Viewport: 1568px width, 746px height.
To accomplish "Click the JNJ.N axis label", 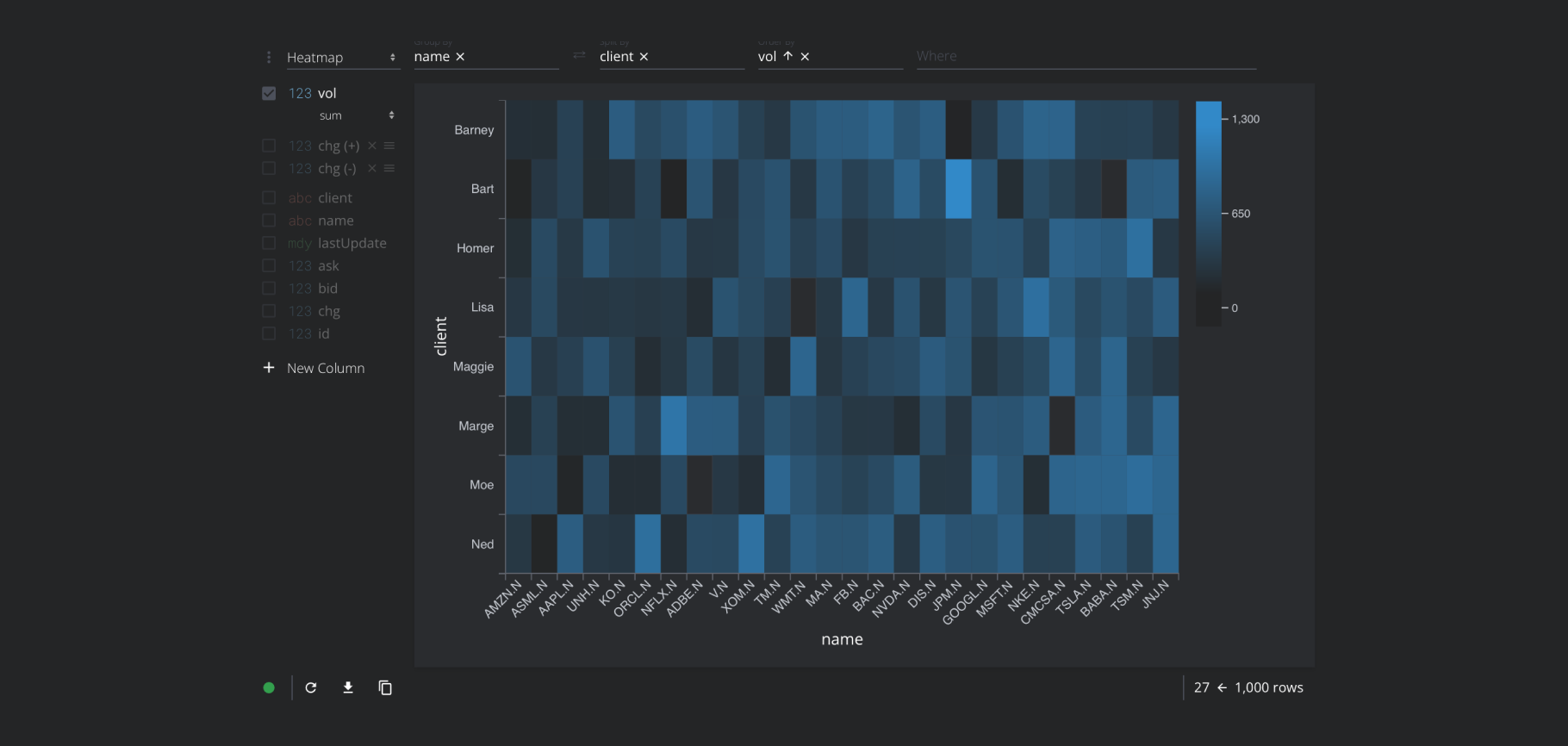I will point(1155,594).
